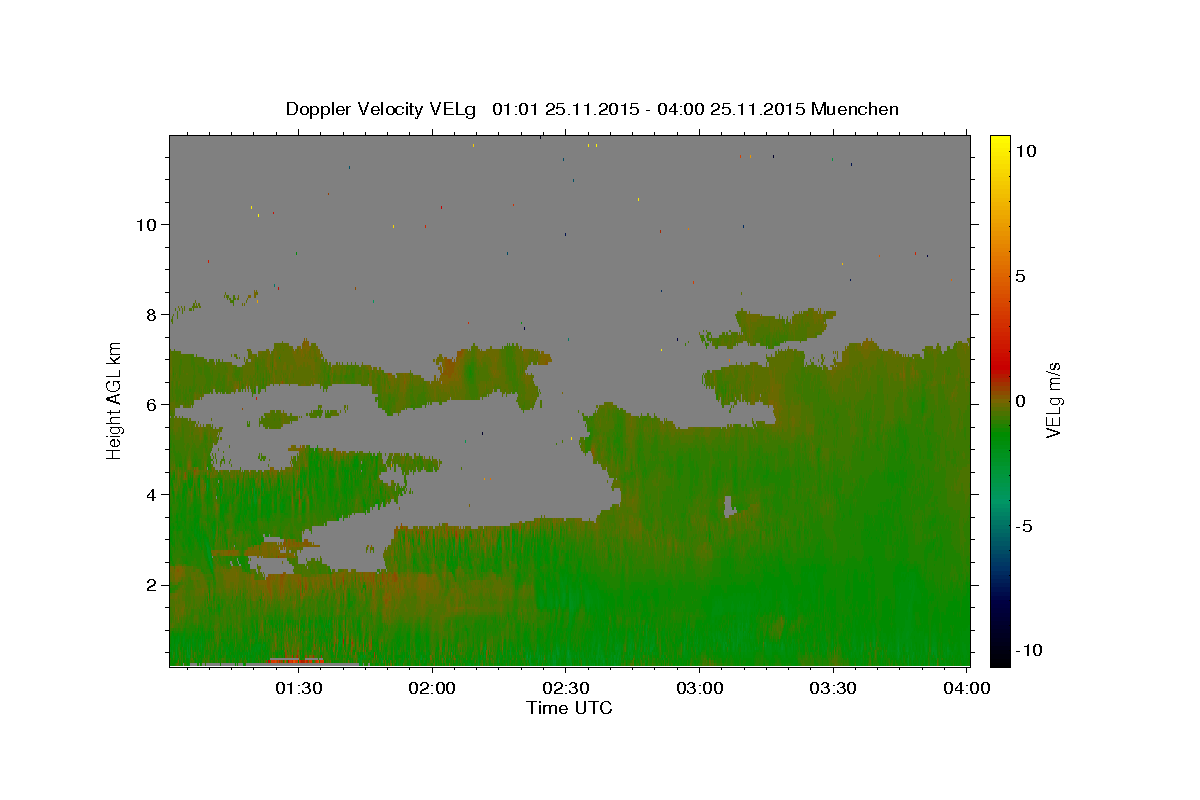Click the 04:00 time axis tick label
The width and height of the screenshot is (1200, 800).
(967, 688)
